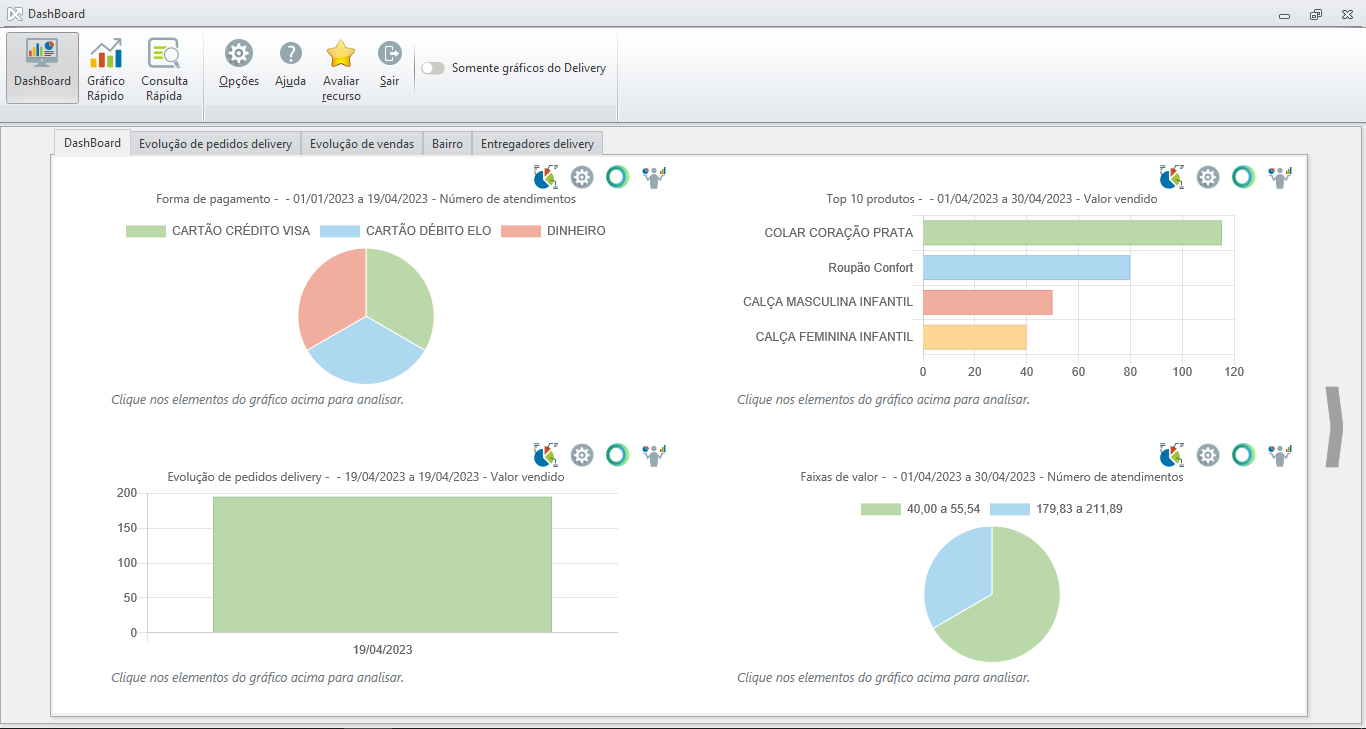Select the Entregadores delivery tab
Image resolution: width=1366 pixels, height=729 pixels.
click(x=537, y=144)
